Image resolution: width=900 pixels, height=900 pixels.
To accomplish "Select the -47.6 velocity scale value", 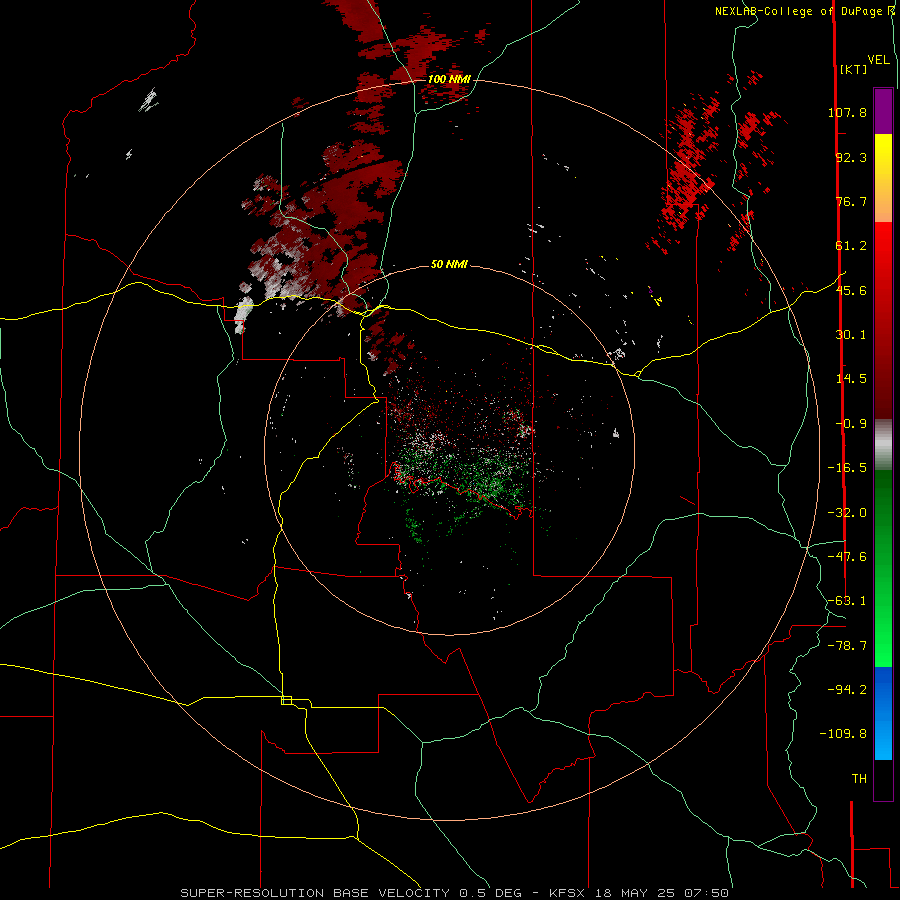I will point(847,557).
